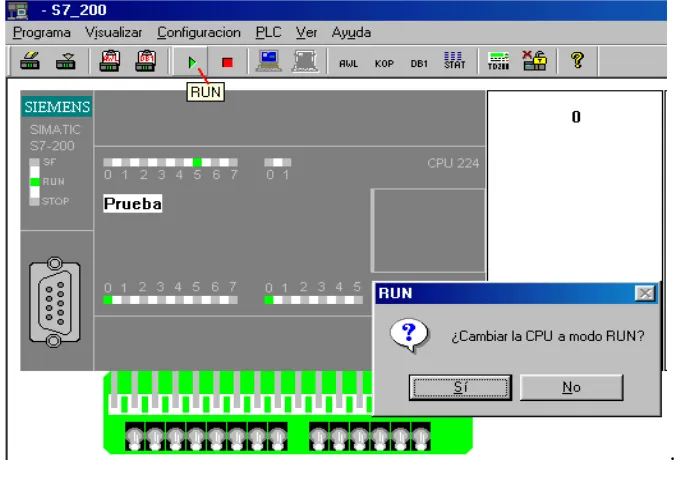Toggle the last input switch on the right group
The width and height of the screenshot is (674, 478).
[421, 437]
